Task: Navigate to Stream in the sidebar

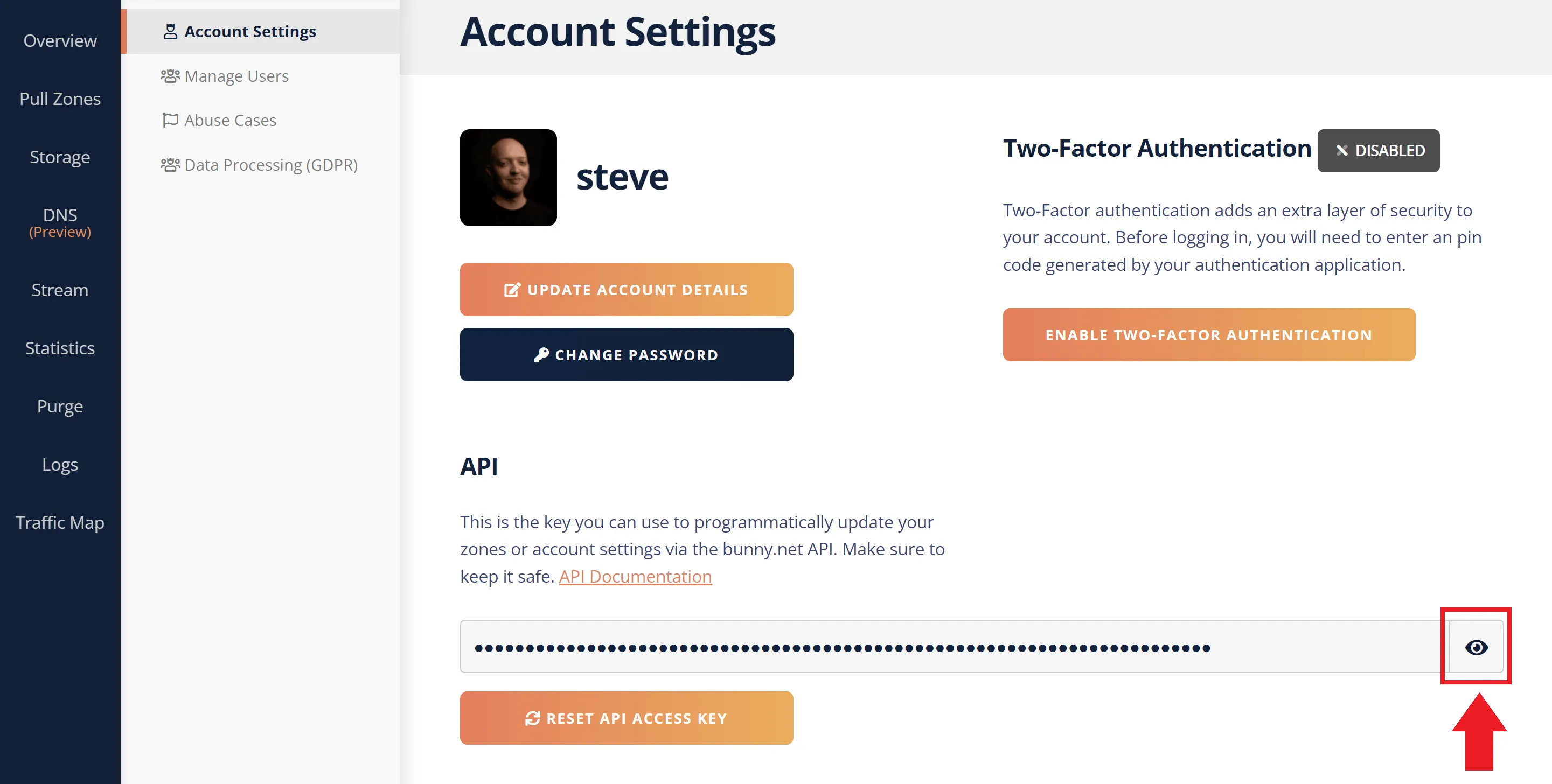Action: (x=60, y=290)
